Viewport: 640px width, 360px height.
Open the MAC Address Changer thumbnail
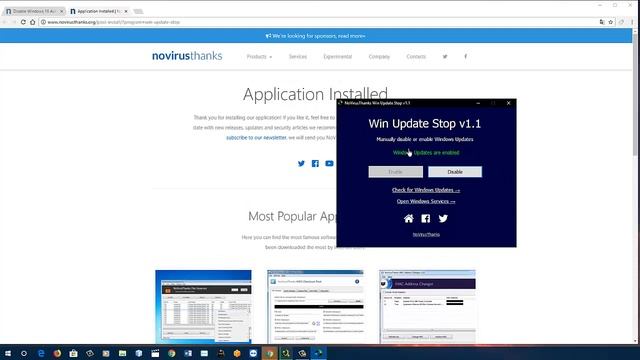point(427,307)
